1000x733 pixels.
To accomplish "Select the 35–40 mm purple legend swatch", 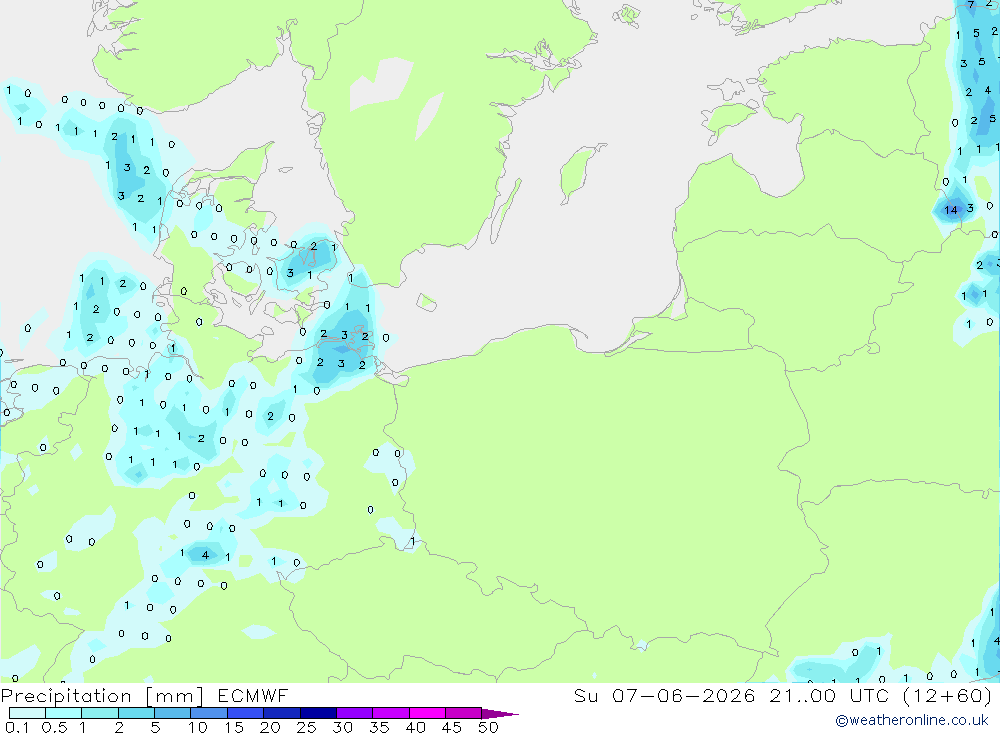I will [x=391, y=713].
